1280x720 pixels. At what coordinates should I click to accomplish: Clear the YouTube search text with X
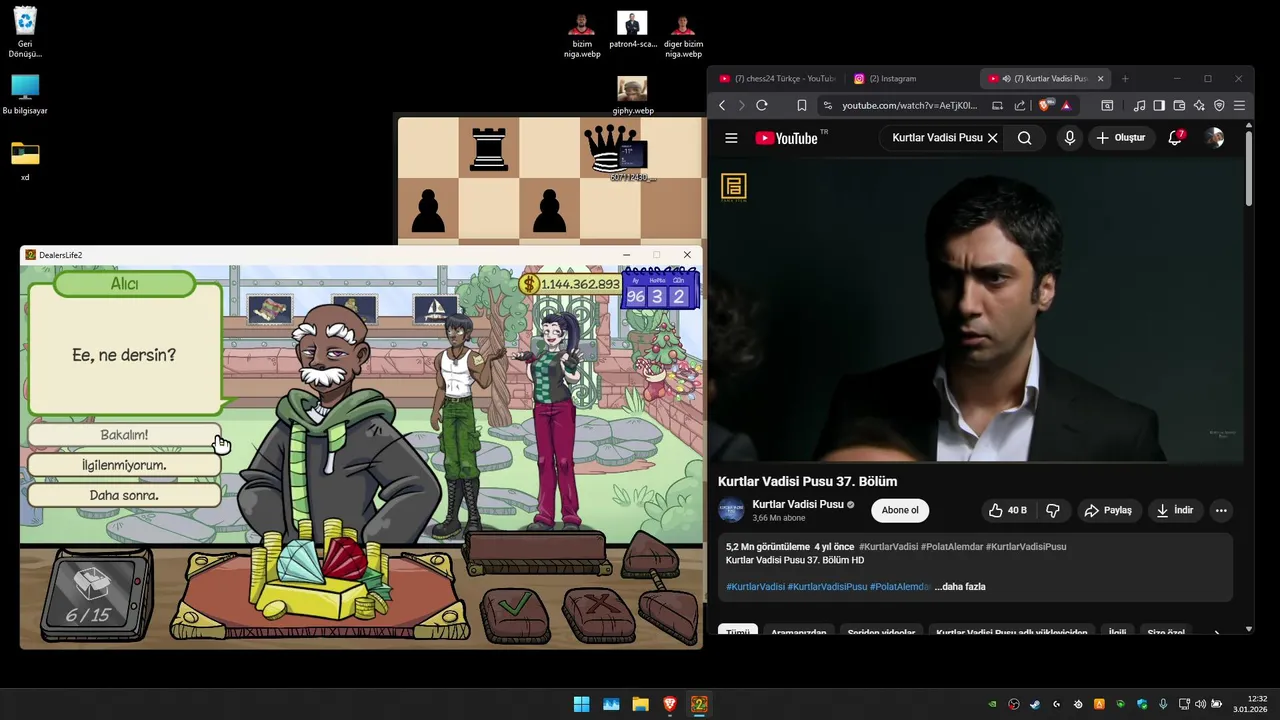(992, 138)
